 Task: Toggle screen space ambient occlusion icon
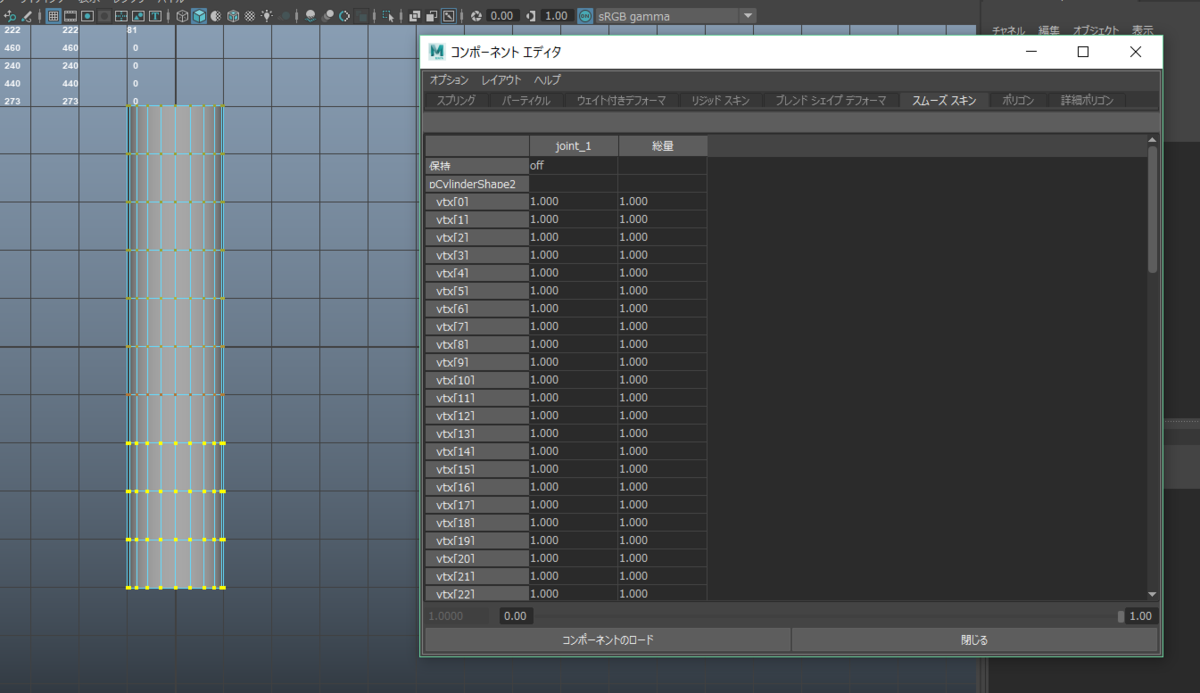coord(311,16)
